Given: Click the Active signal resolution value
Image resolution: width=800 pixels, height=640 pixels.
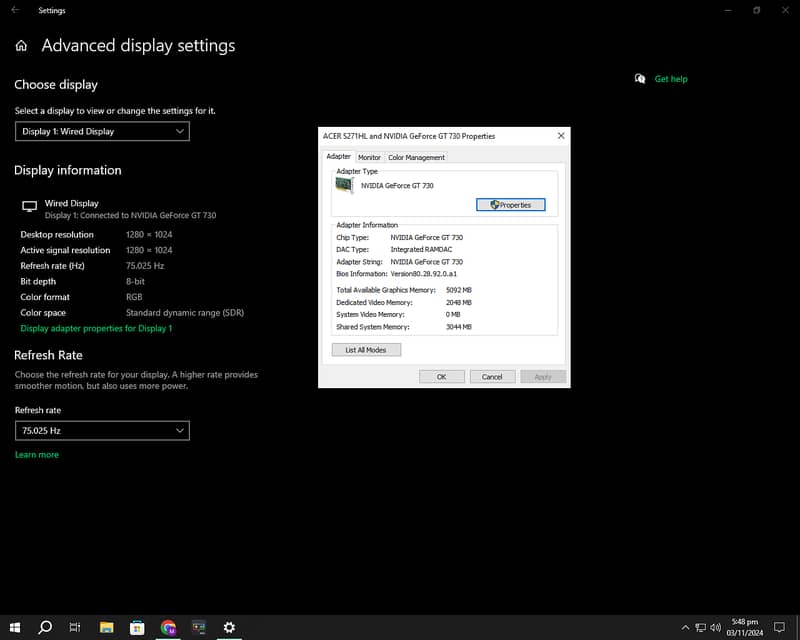Looking at the screenshot, I should (149, 250).
